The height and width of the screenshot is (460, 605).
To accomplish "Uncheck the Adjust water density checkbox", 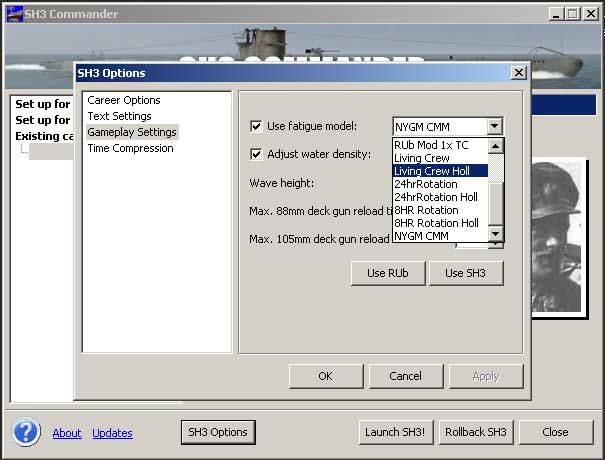I will click(x=256, y=154).
